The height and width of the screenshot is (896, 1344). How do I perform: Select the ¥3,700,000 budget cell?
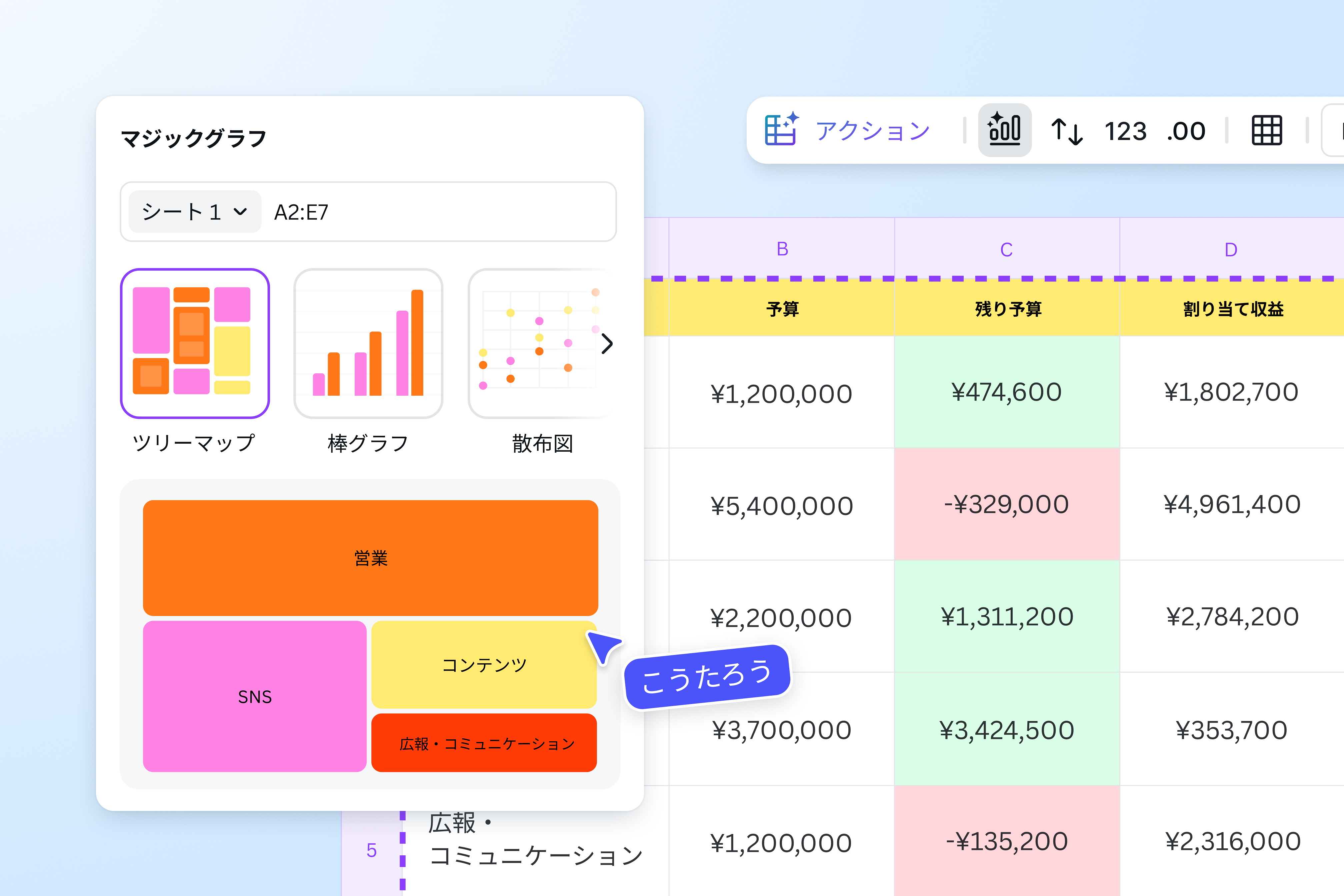pyautogui.click(x=782, y=729)
